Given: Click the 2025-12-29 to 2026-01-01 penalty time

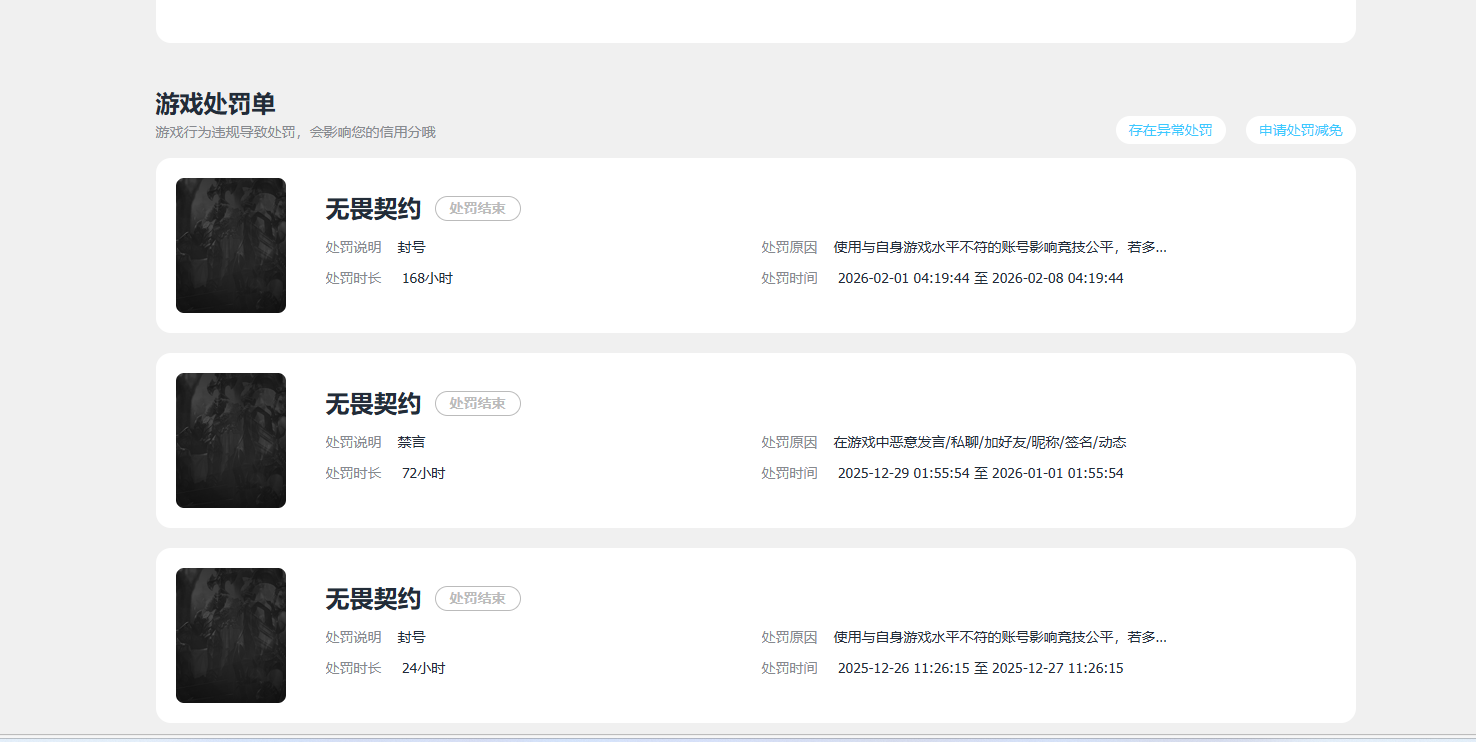Looking at the screenshot, I should click(x=980, y=473).
